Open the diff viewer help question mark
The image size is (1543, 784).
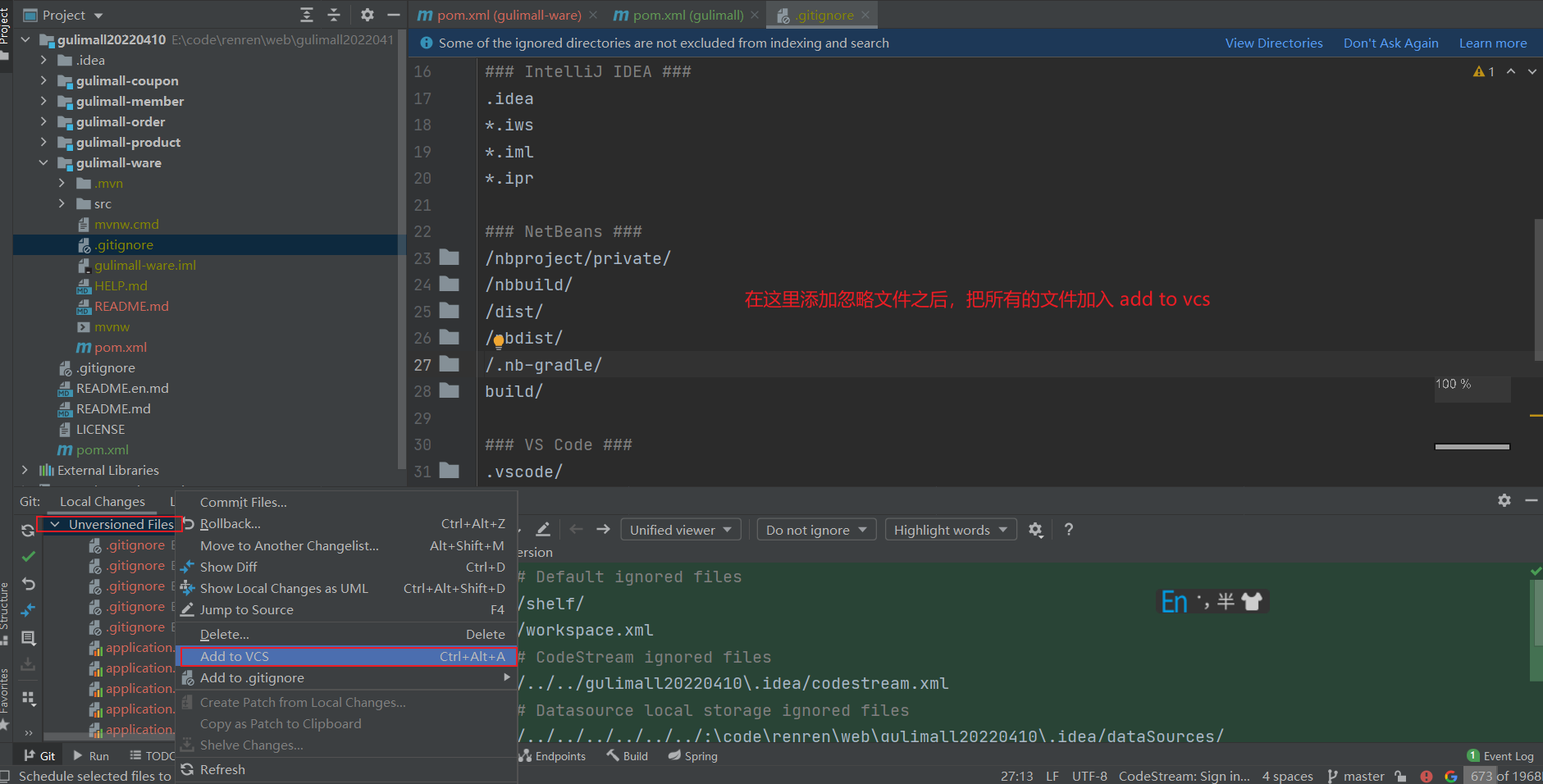[x=1068, y=530]
